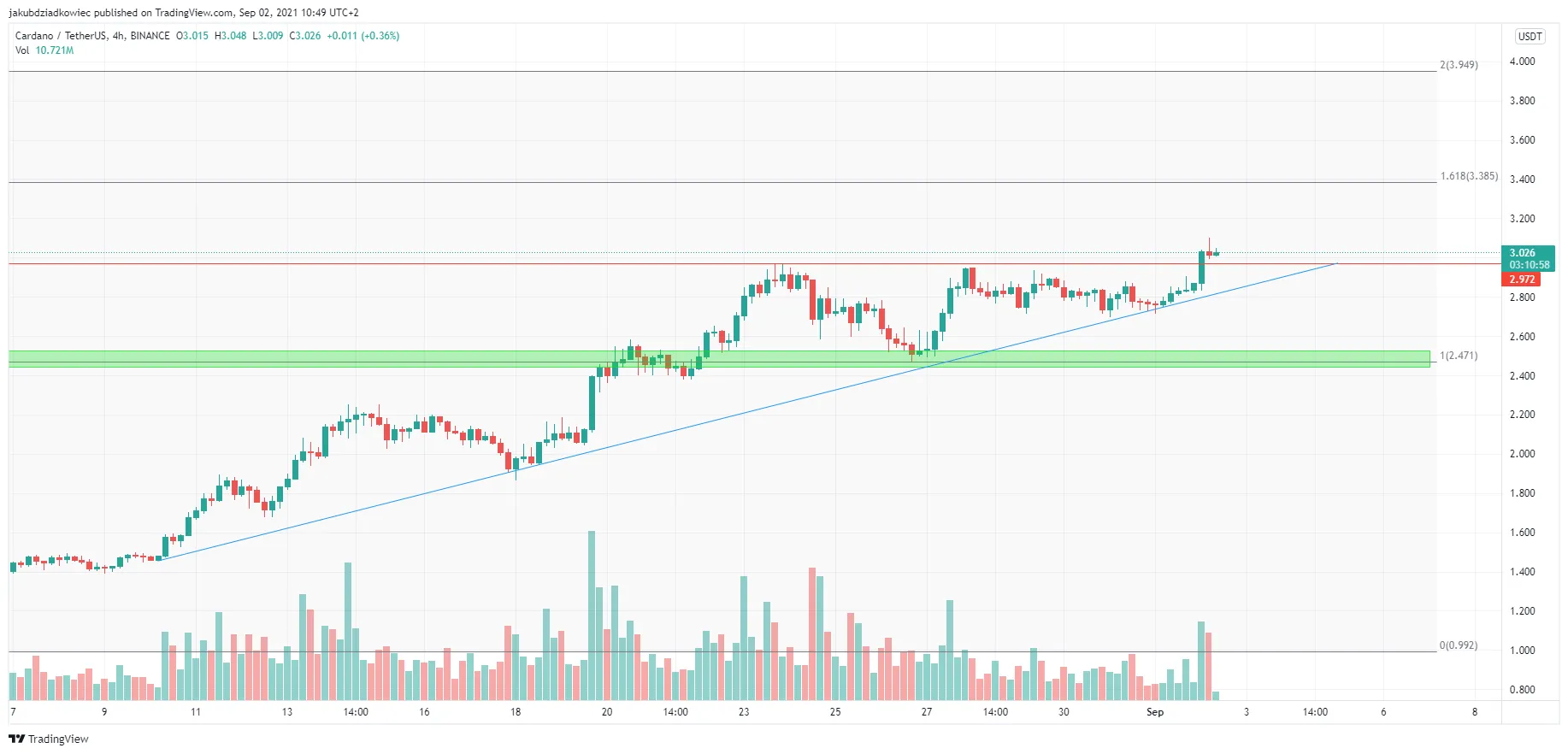Click the Sep date marker on time axis
Viewport: 1568px width, 754px height.
coord(1155,712)
